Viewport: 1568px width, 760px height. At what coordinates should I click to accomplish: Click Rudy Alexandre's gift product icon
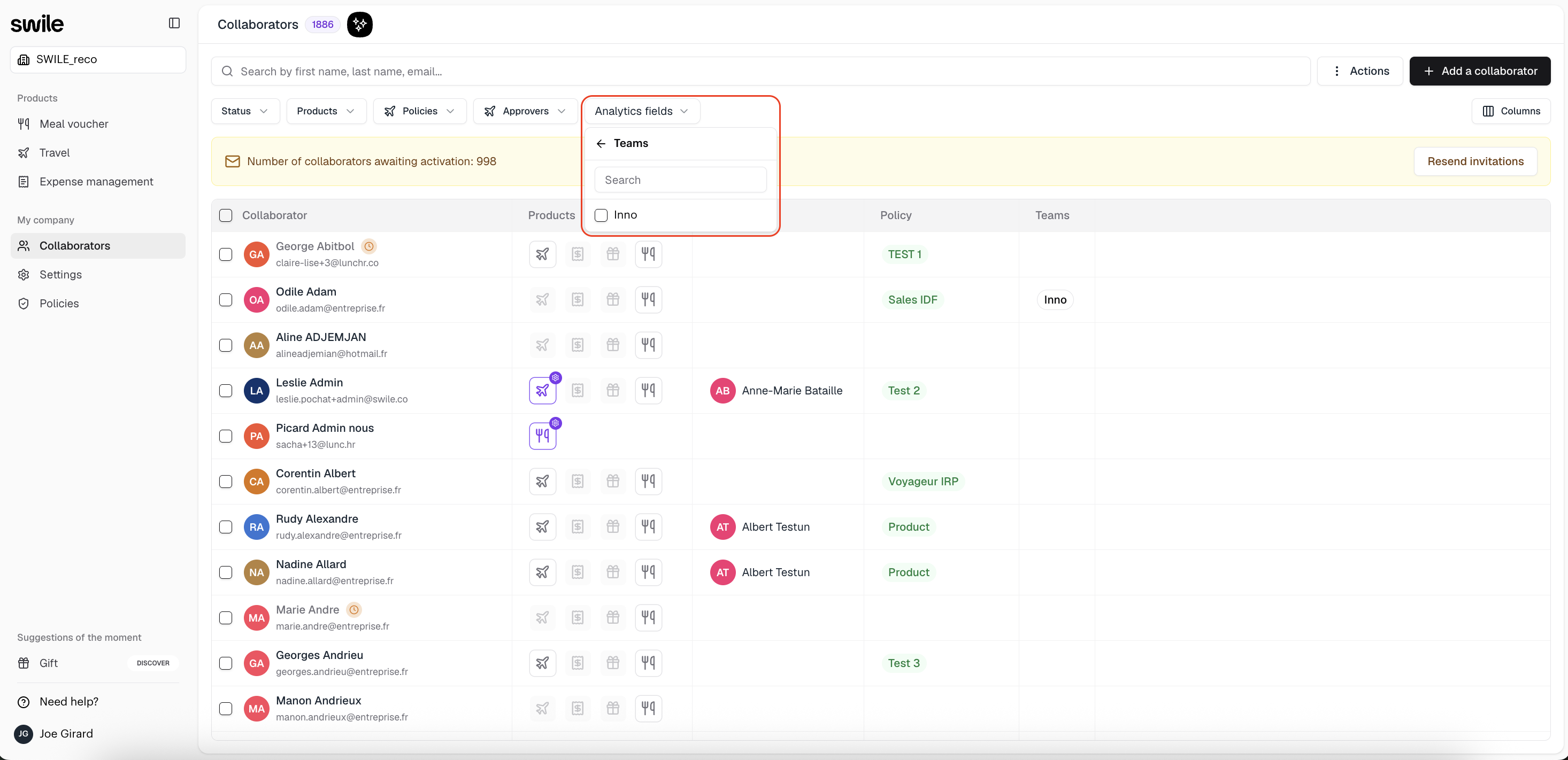[613, 527]
